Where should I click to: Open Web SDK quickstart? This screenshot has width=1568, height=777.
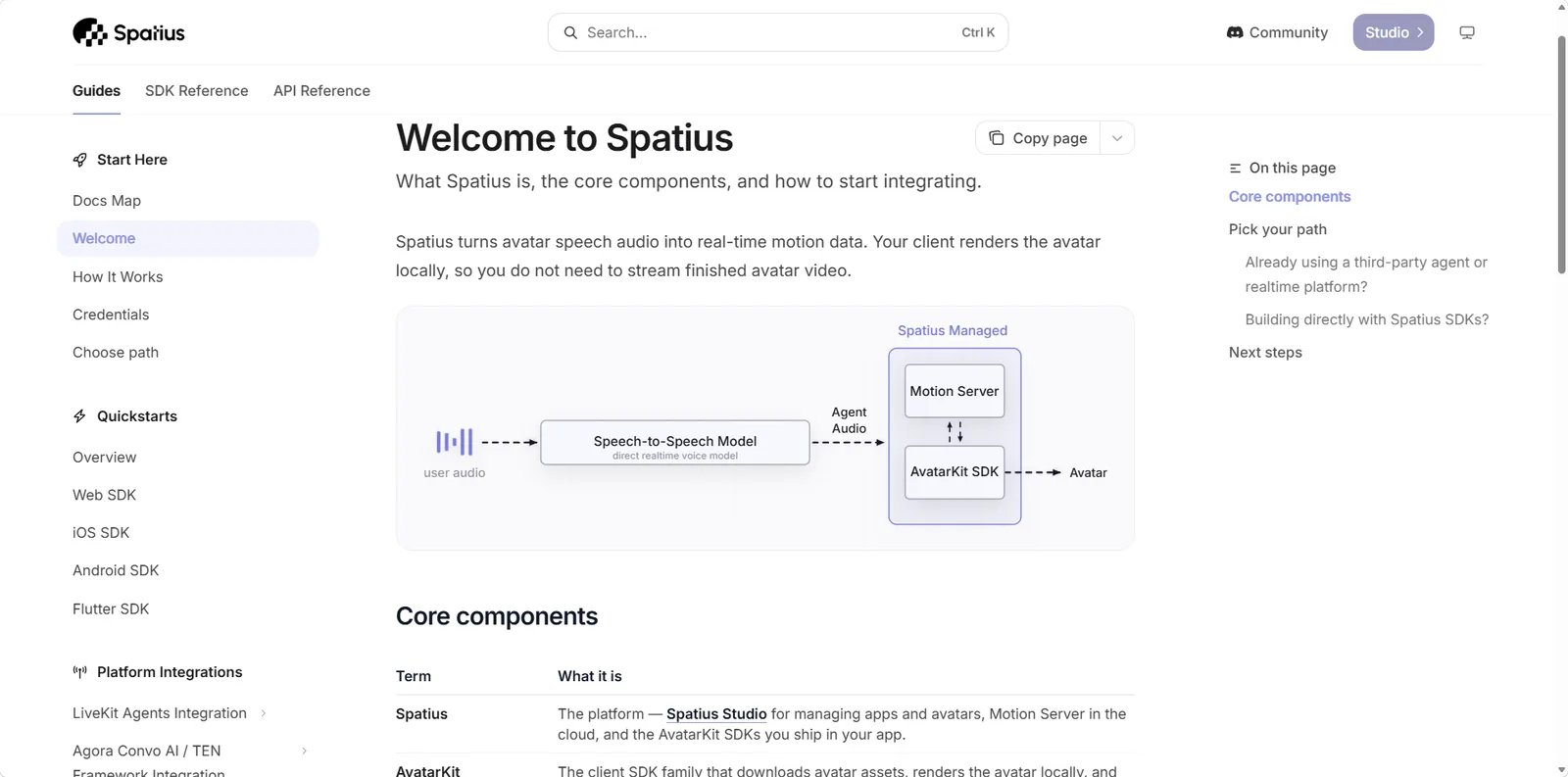(x=105, y=495)
